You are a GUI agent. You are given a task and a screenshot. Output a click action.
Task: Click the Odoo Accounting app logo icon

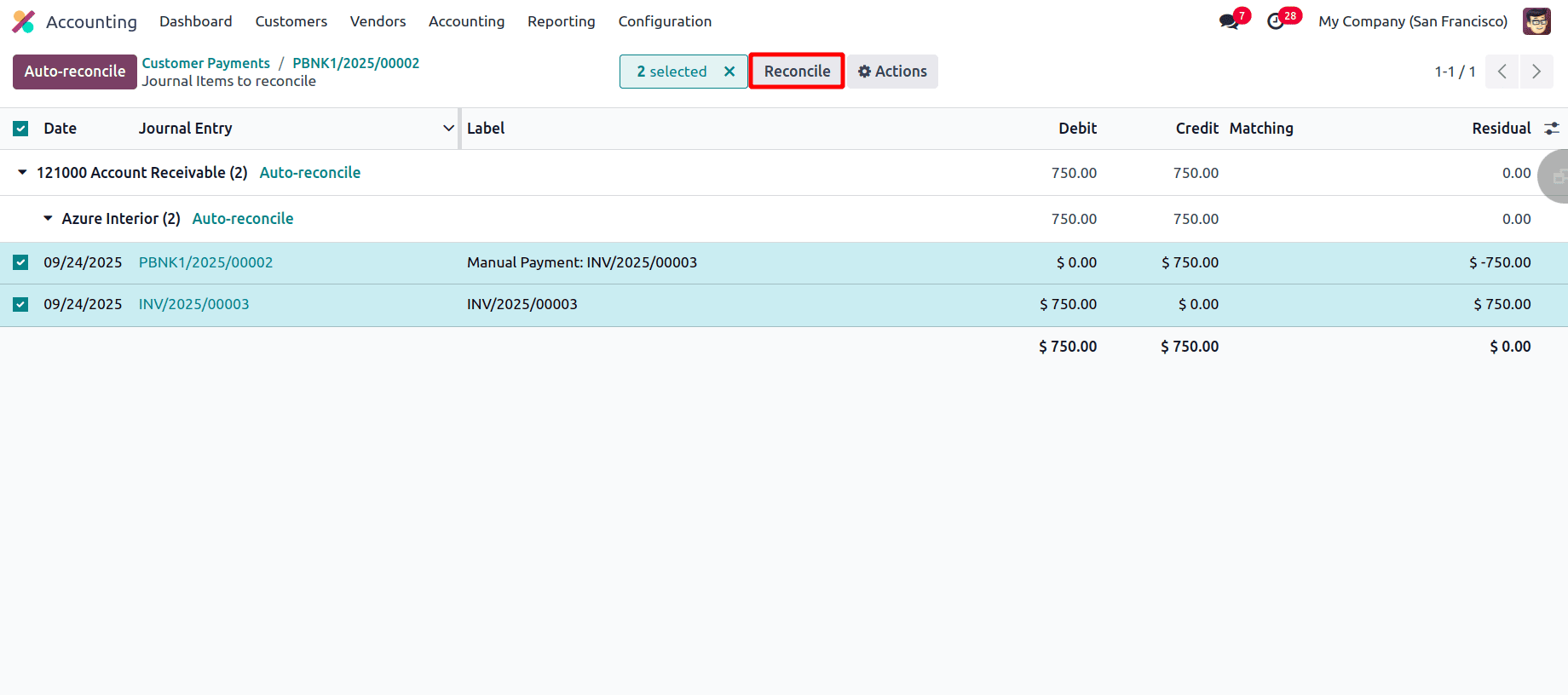pyautogui.click(x=23, y=21)
